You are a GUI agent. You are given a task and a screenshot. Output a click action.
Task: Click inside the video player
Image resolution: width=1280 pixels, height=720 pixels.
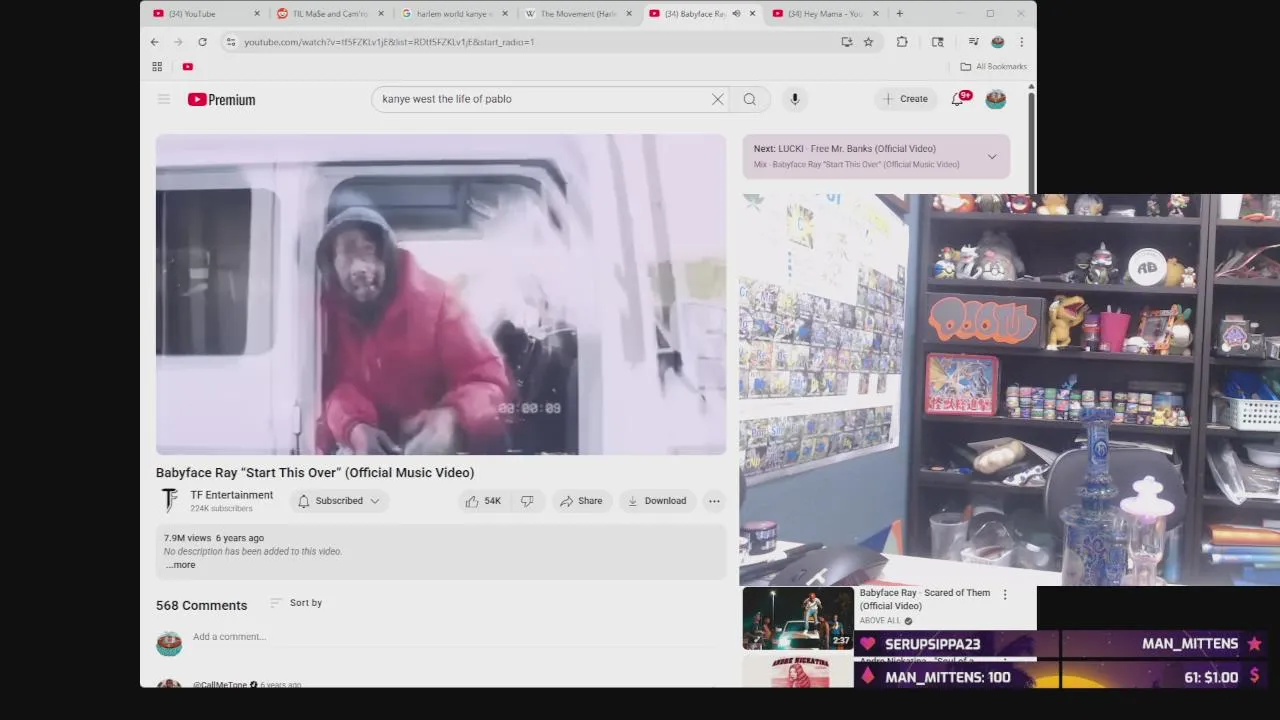point(441,294)
